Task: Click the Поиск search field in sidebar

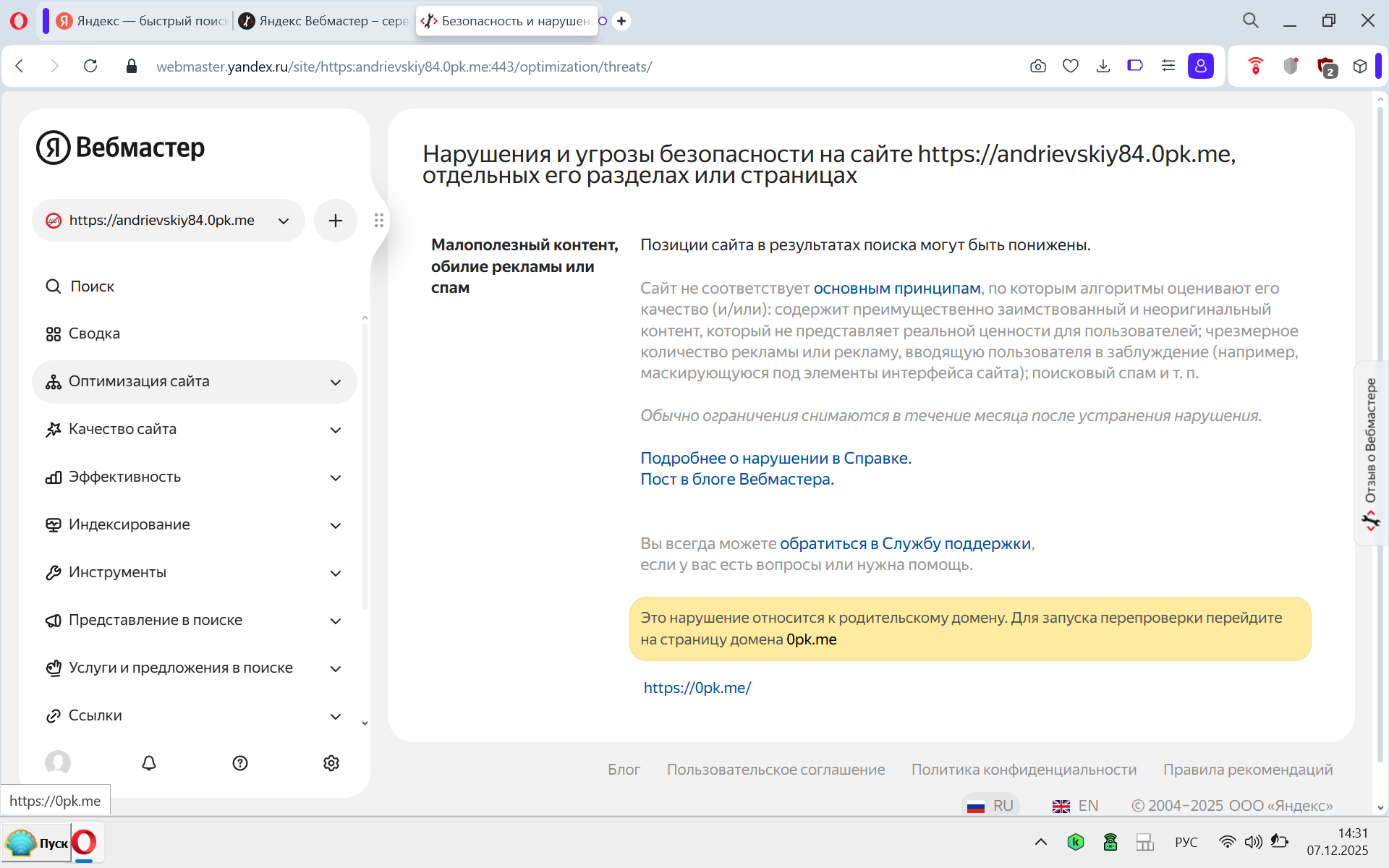Action: point(93,286)
